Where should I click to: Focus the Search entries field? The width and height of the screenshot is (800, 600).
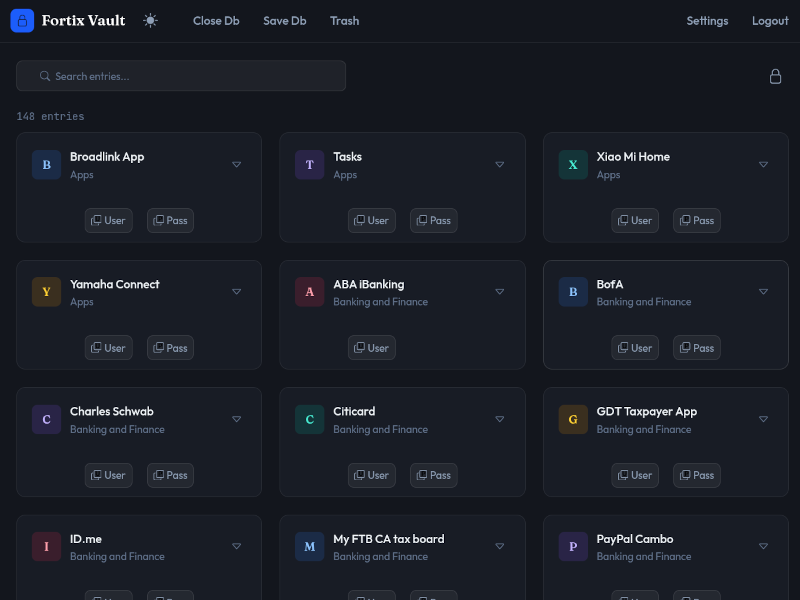tap(181, 76)
